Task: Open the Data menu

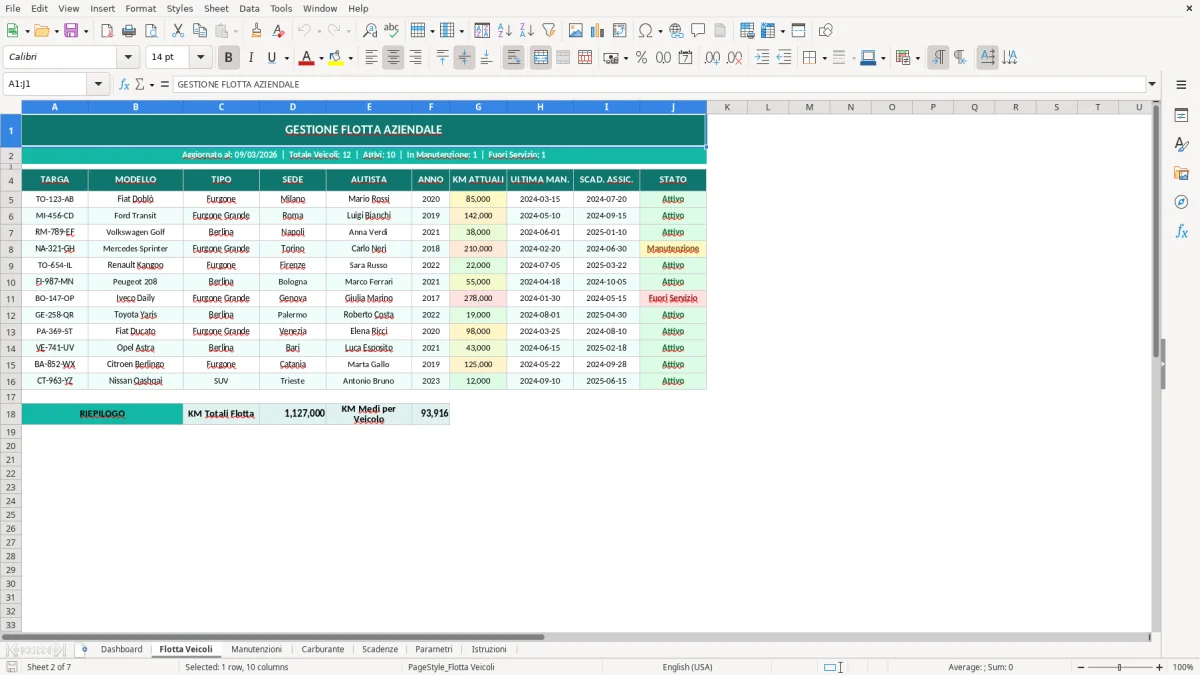Action: click(x=249, y=8)
